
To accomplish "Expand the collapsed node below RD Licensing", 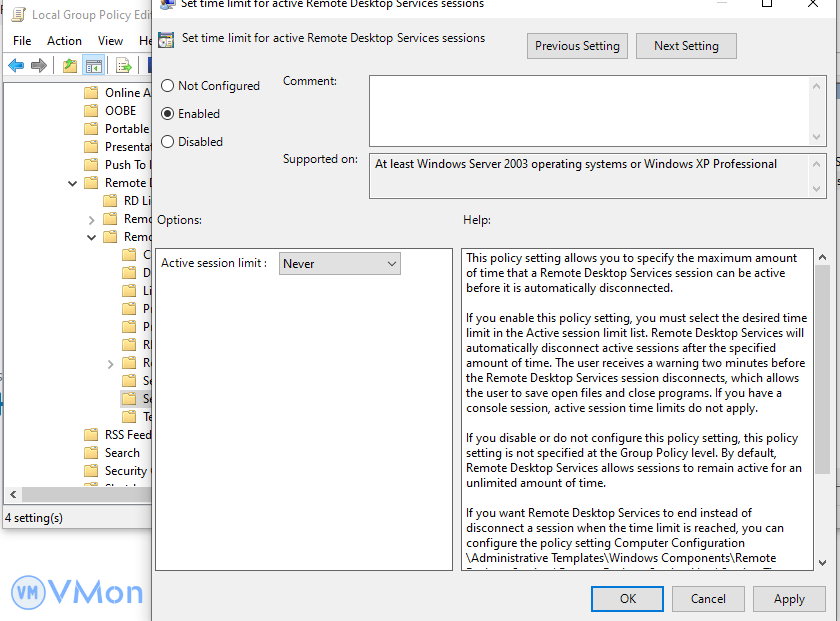I will [x=92, y=219].
